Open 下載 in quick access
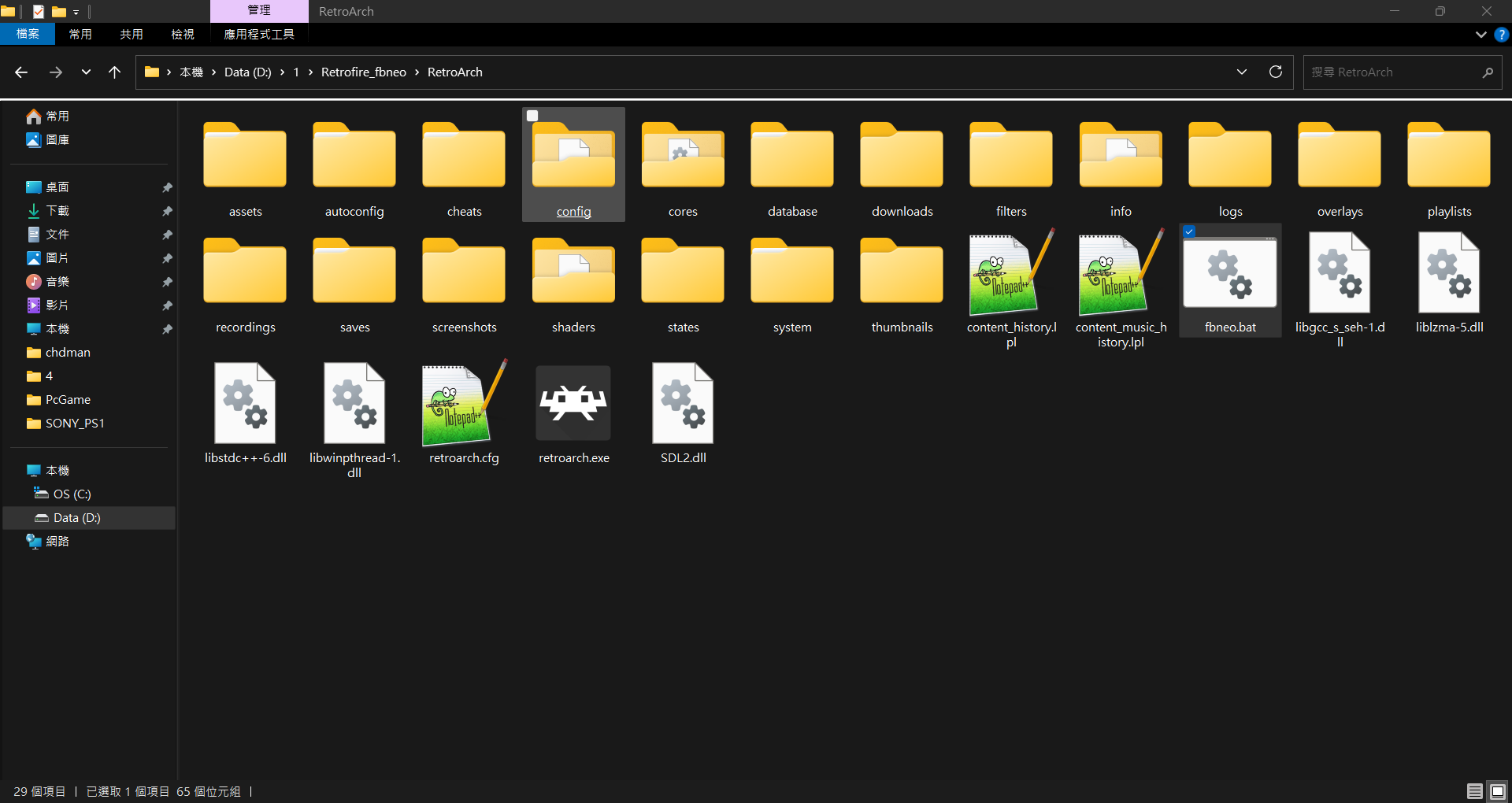 [57, 210]
